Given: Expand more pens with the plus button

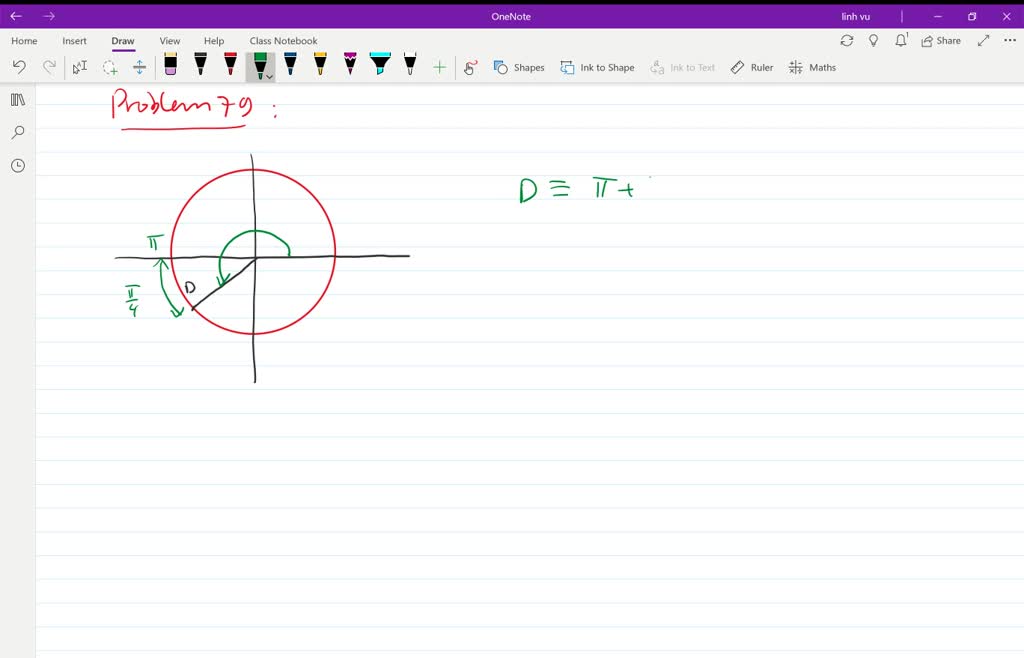Looking at the screenshot, I should 439,67.
